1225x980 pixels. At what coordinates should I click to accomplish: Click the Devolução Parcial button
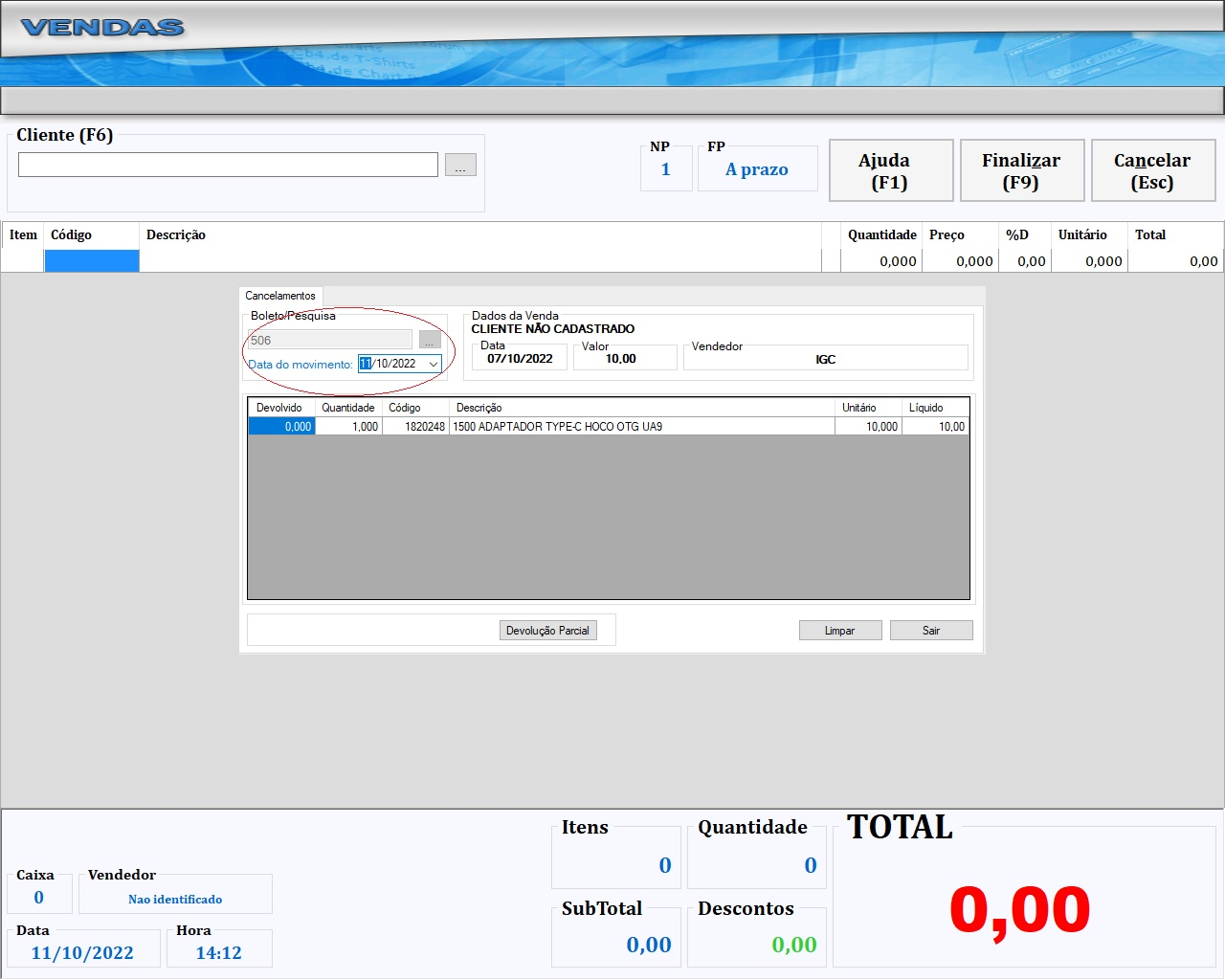tap(547, 631)
